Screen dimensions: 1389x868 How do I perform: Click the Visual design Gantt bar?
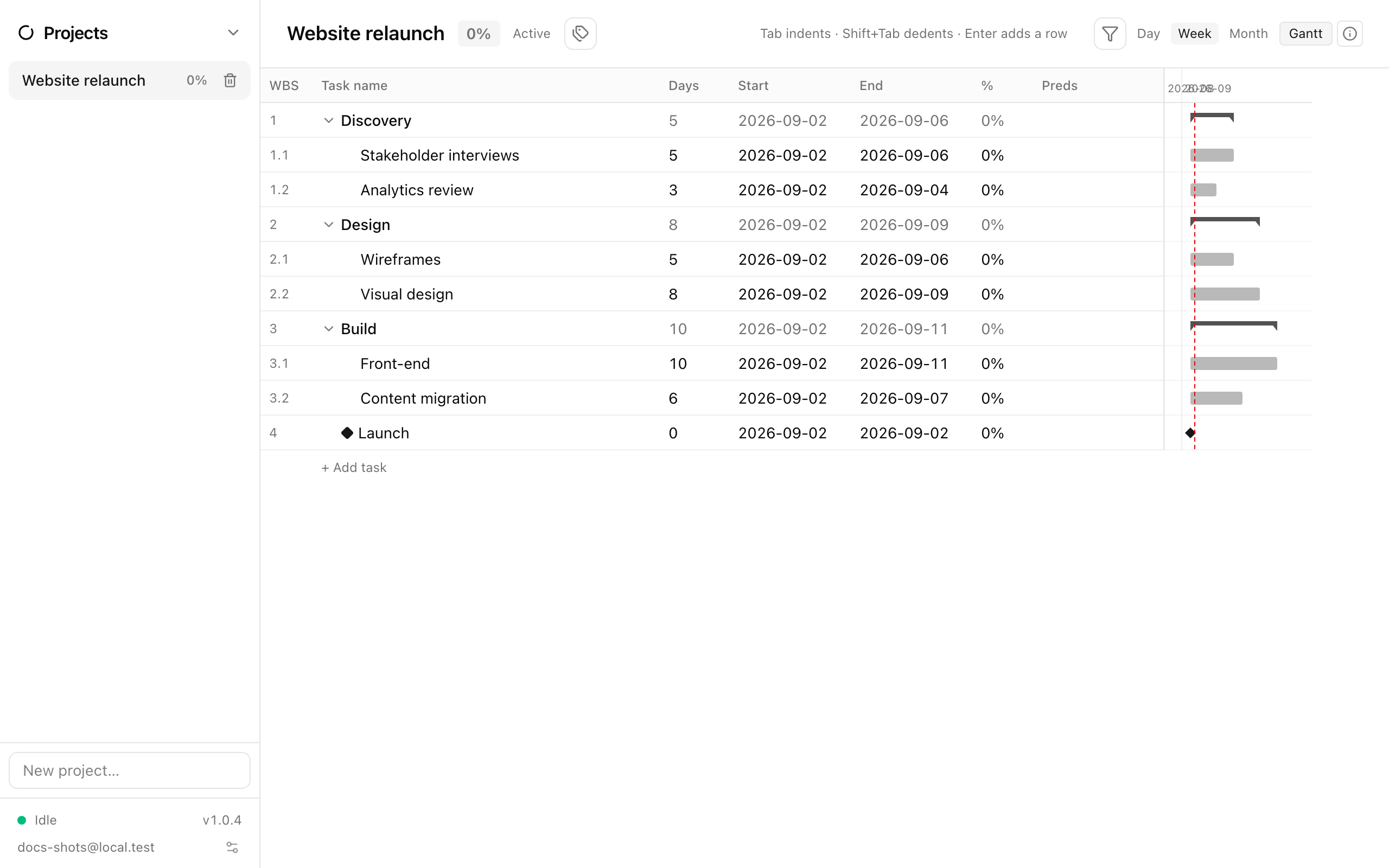[1225, 294]
